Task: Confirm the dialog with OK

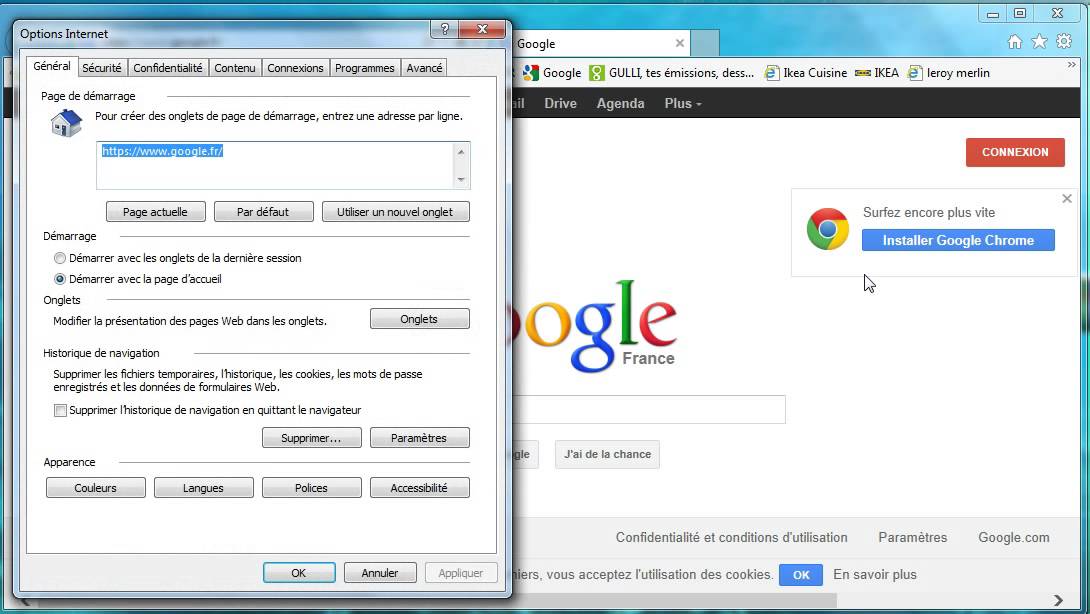Action: (x=299, y=573)
